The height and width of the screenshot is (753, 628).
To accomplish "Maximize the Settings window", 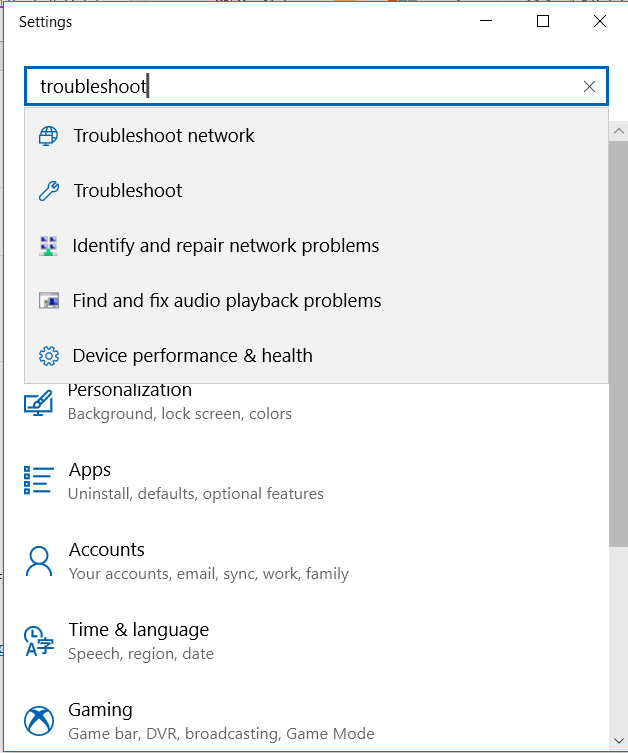I will tap(543, 21).
